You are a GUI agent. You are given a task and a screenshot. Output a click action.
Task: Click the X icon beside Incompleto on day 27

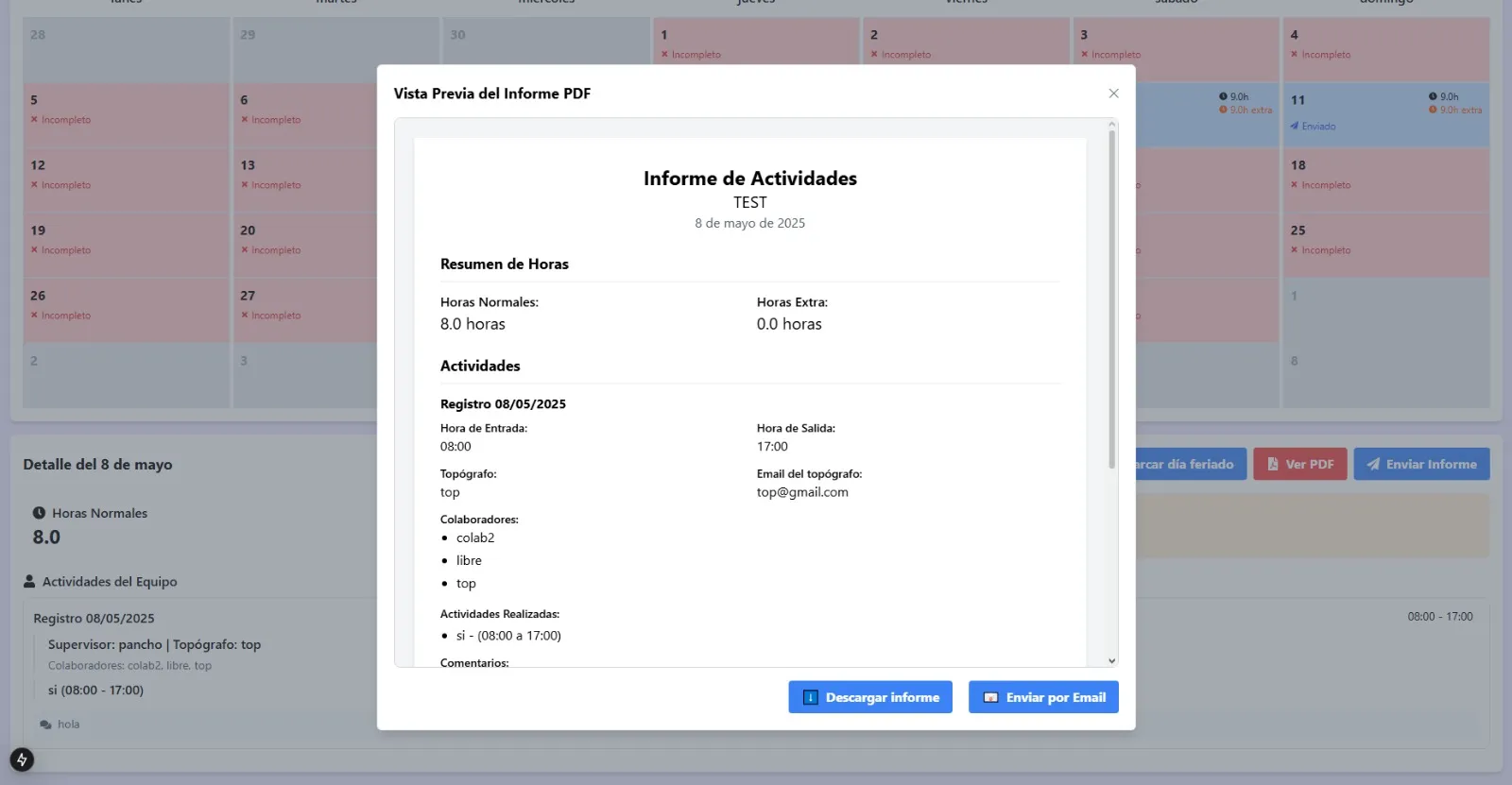coord(245,316)
